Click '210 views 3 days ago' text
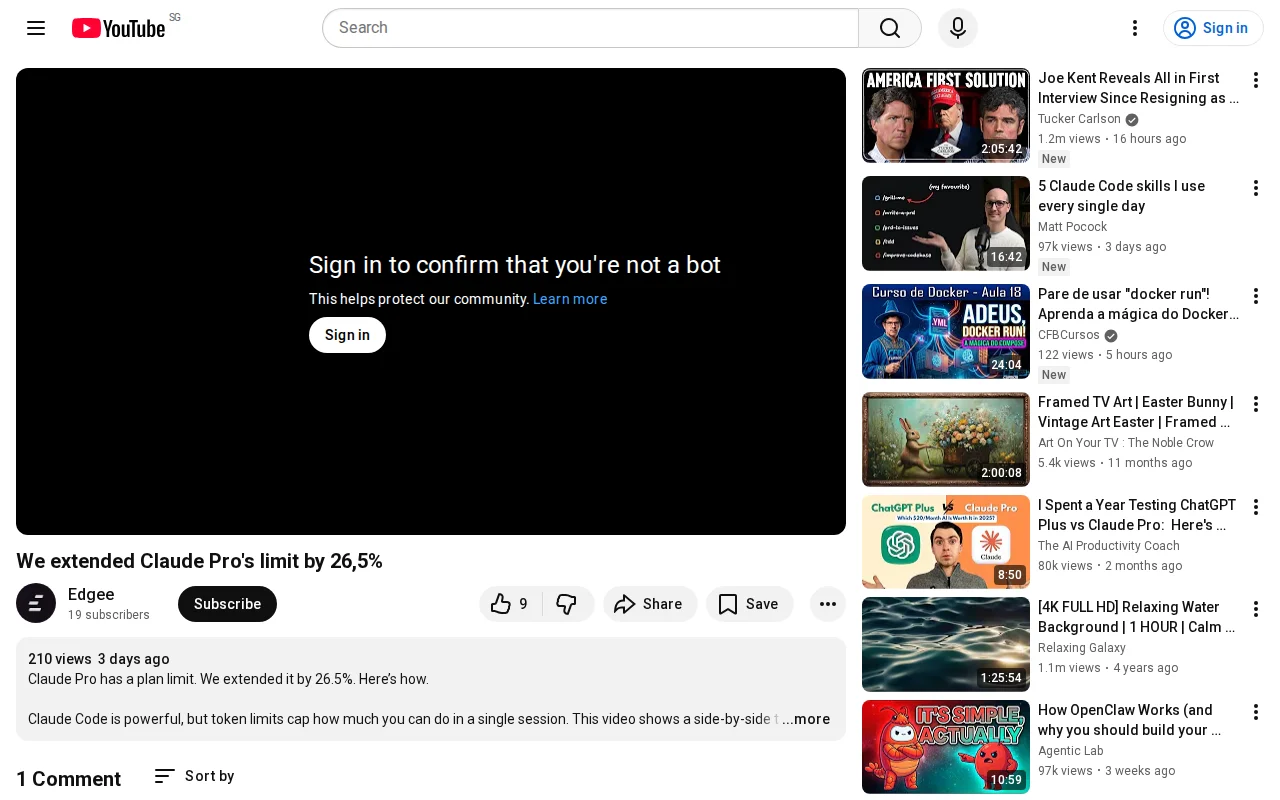 [x=99, y=659]
